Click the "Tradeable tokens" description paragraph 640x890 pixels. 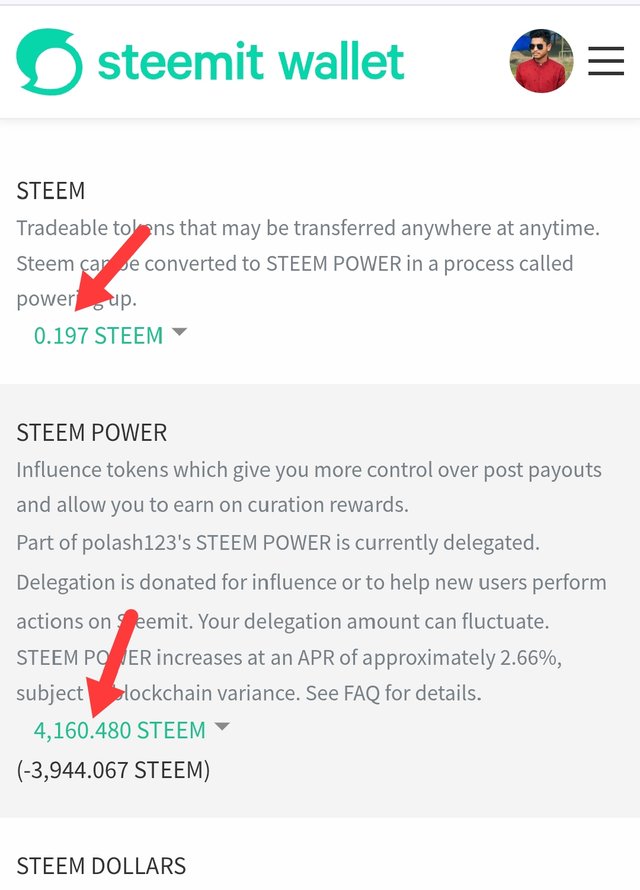coord(308,263)
